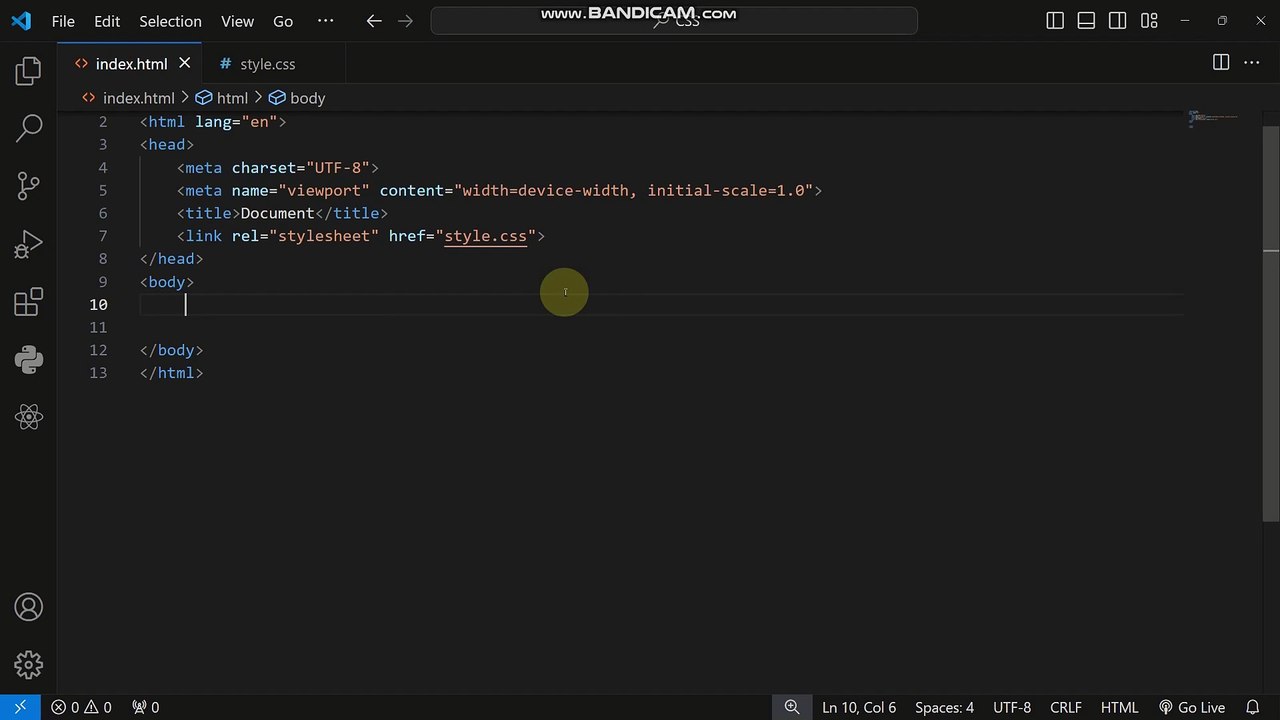Open the View menu
Viewport: 1280px width, 720px height.
point(237,21)
